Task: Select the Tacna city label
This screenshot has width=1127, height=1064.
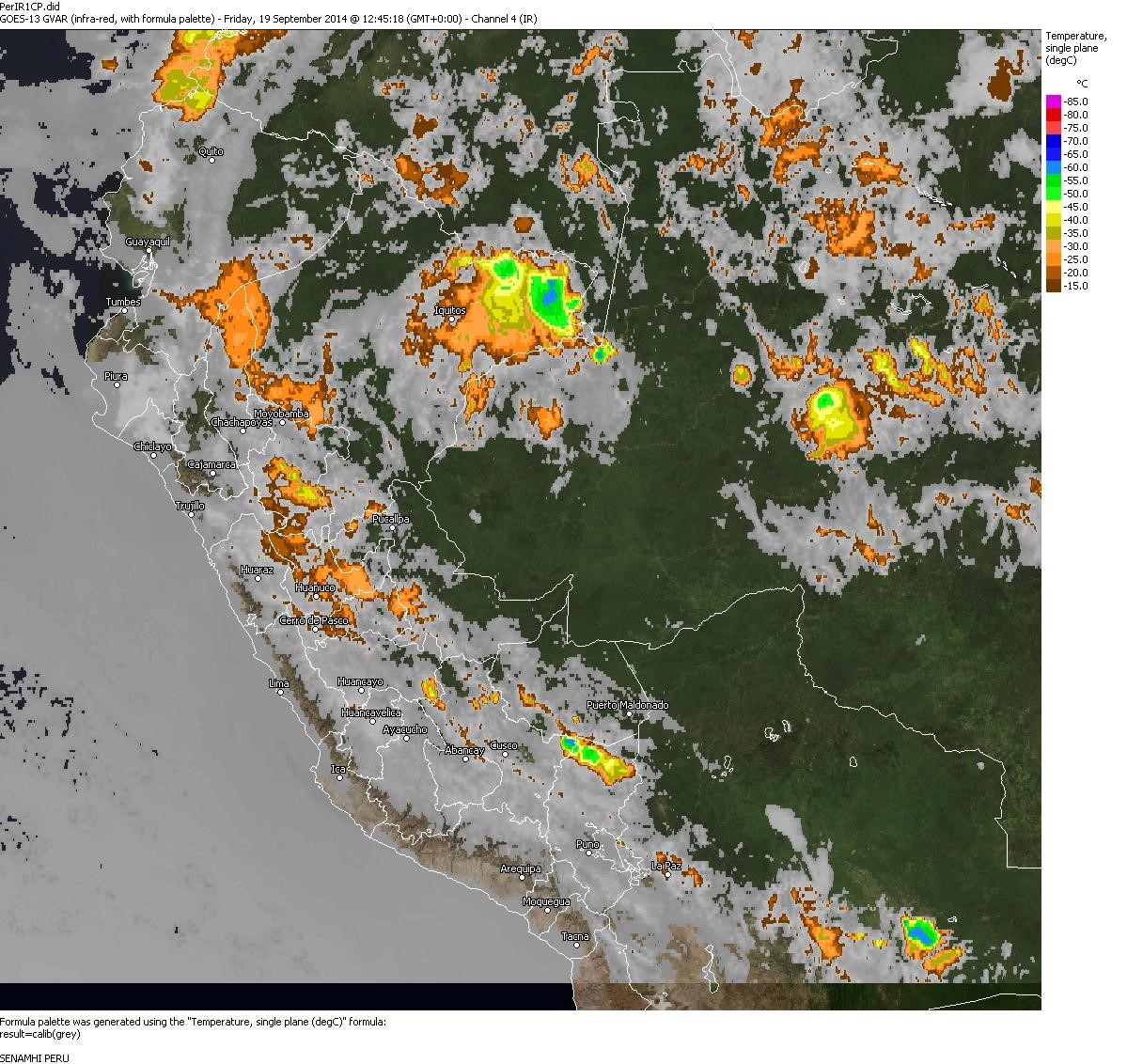Action: point(575,936)
